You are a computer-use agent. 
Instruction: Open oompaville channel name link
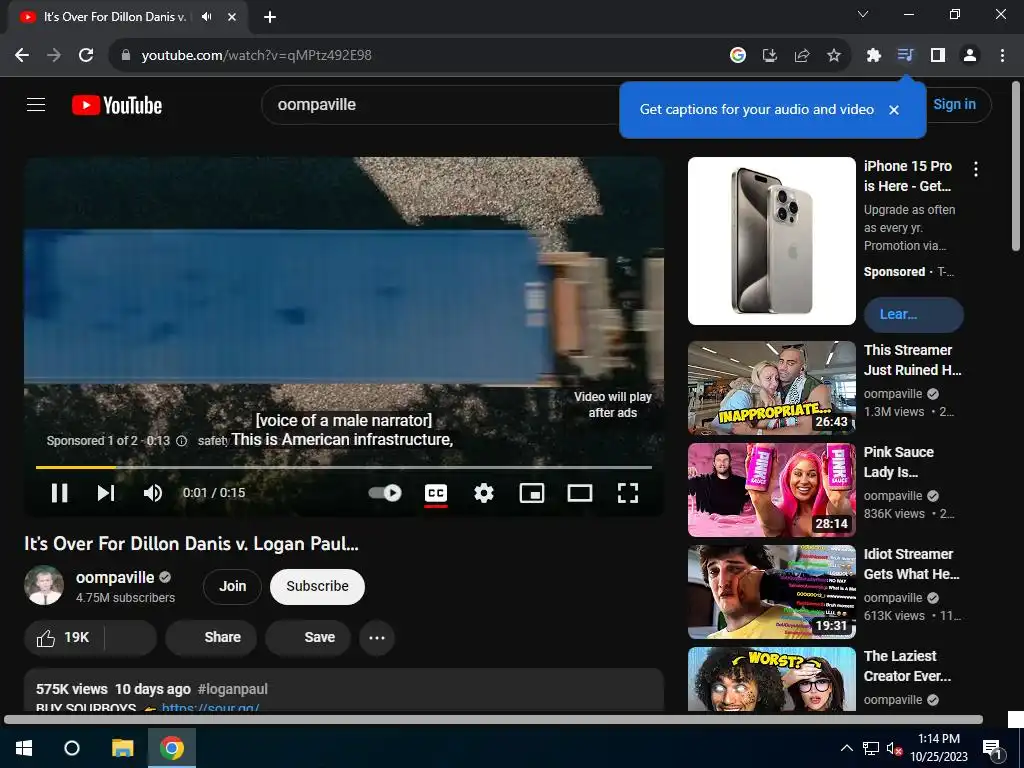115,577
